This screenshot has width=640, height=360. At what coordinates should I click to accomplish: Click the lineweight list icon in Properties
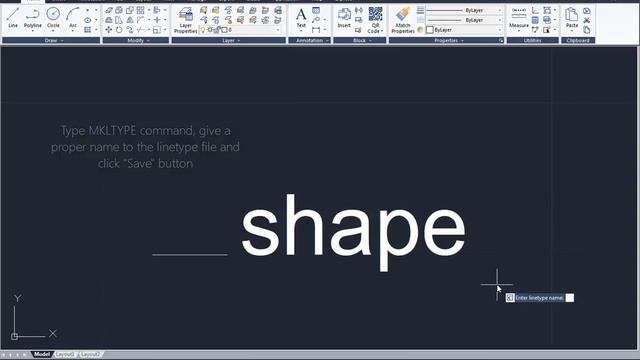[420, 10]
